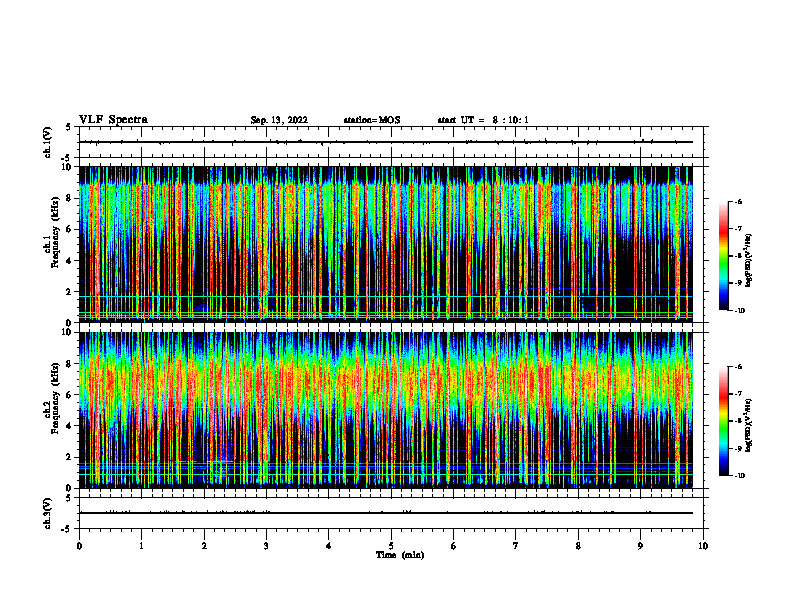This screenshot has height=612, width=792.
Task: Click the 'Time (min)' axis label
Action: (x=400, y=555)
